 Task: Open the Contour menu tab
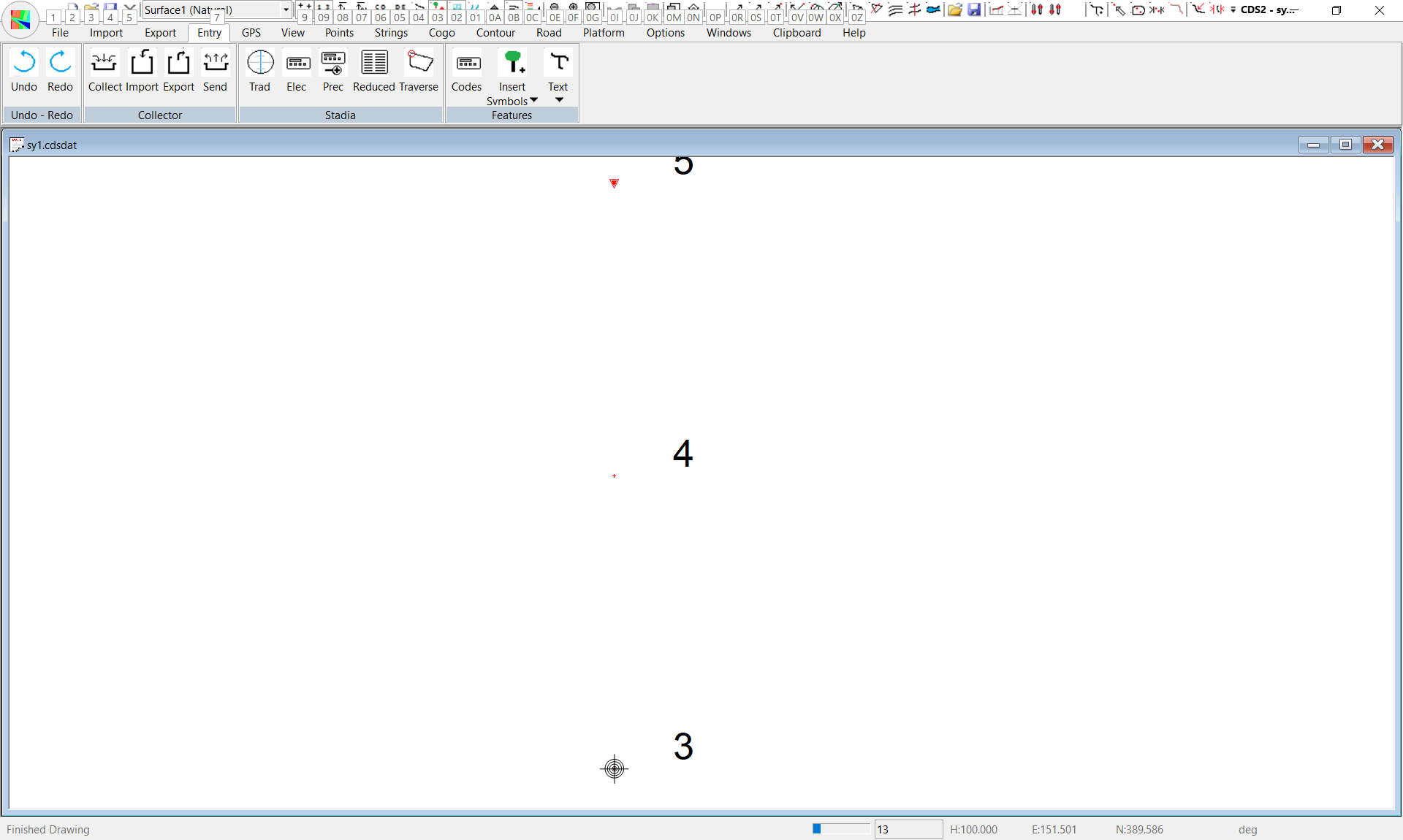click(495, 33)
